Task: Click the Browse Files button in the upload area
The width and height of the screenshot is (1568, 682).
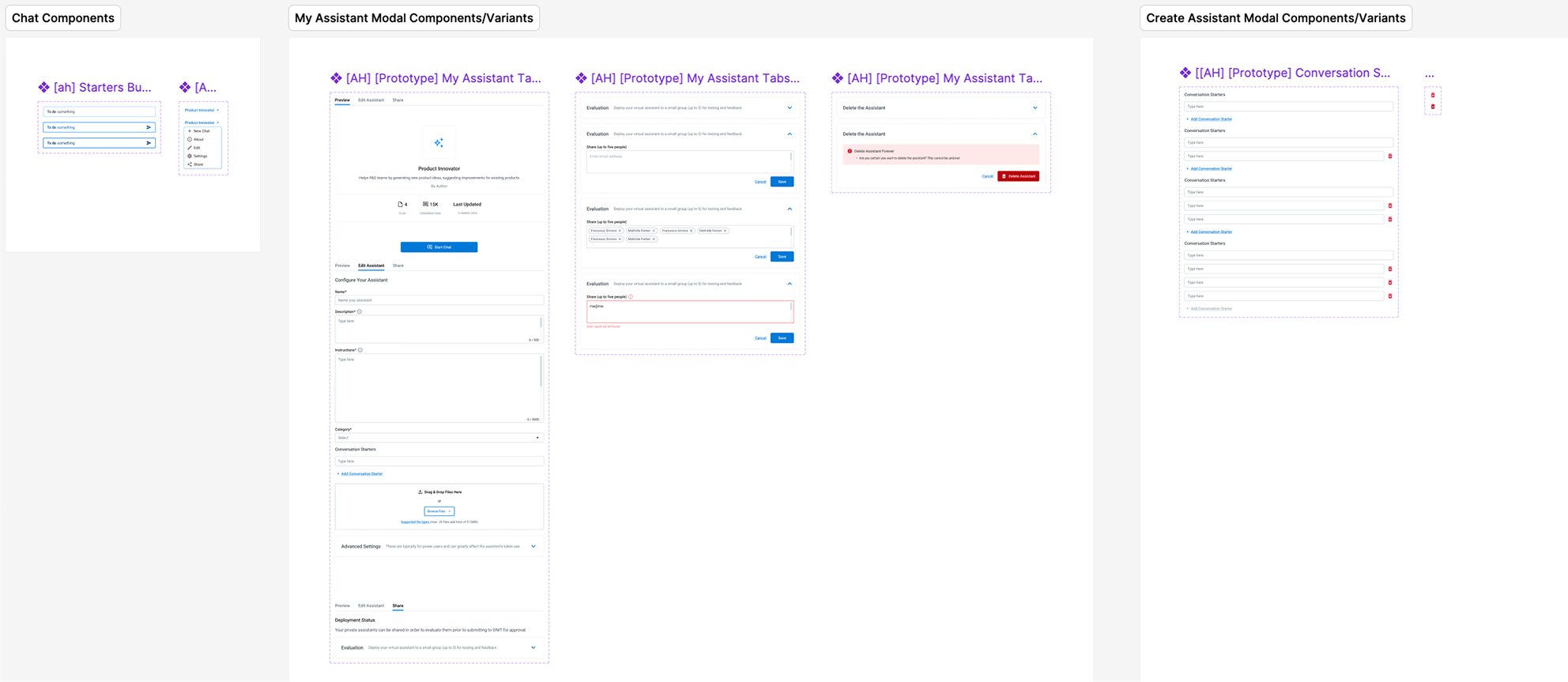Action: 439,511
